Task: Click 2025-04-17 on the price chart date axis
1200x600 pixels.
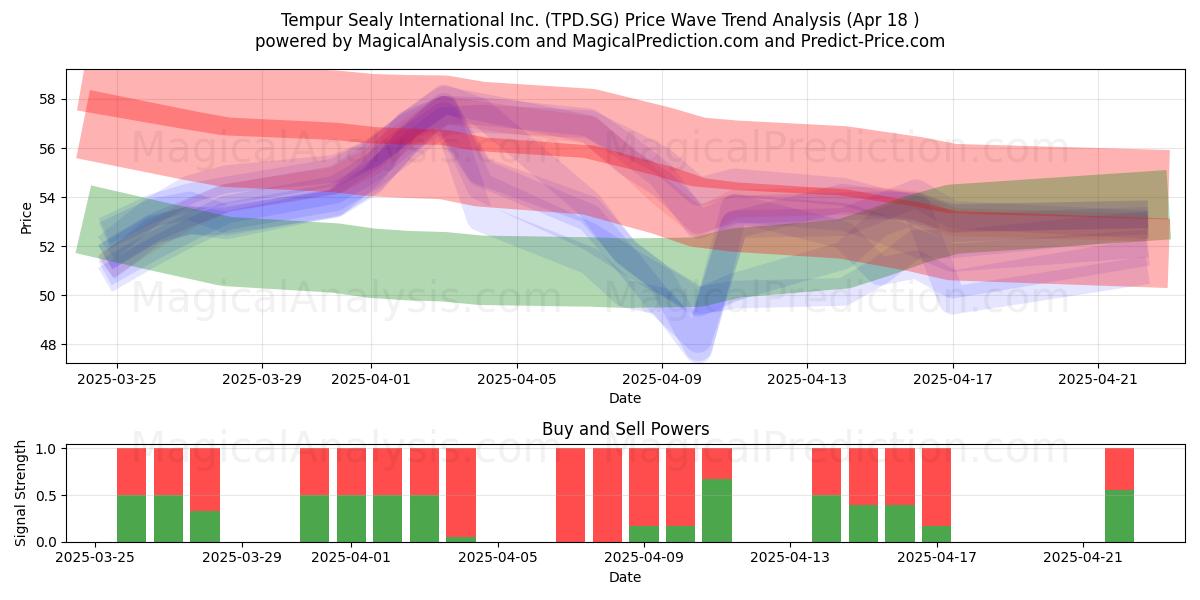Action: click(953, 379)
